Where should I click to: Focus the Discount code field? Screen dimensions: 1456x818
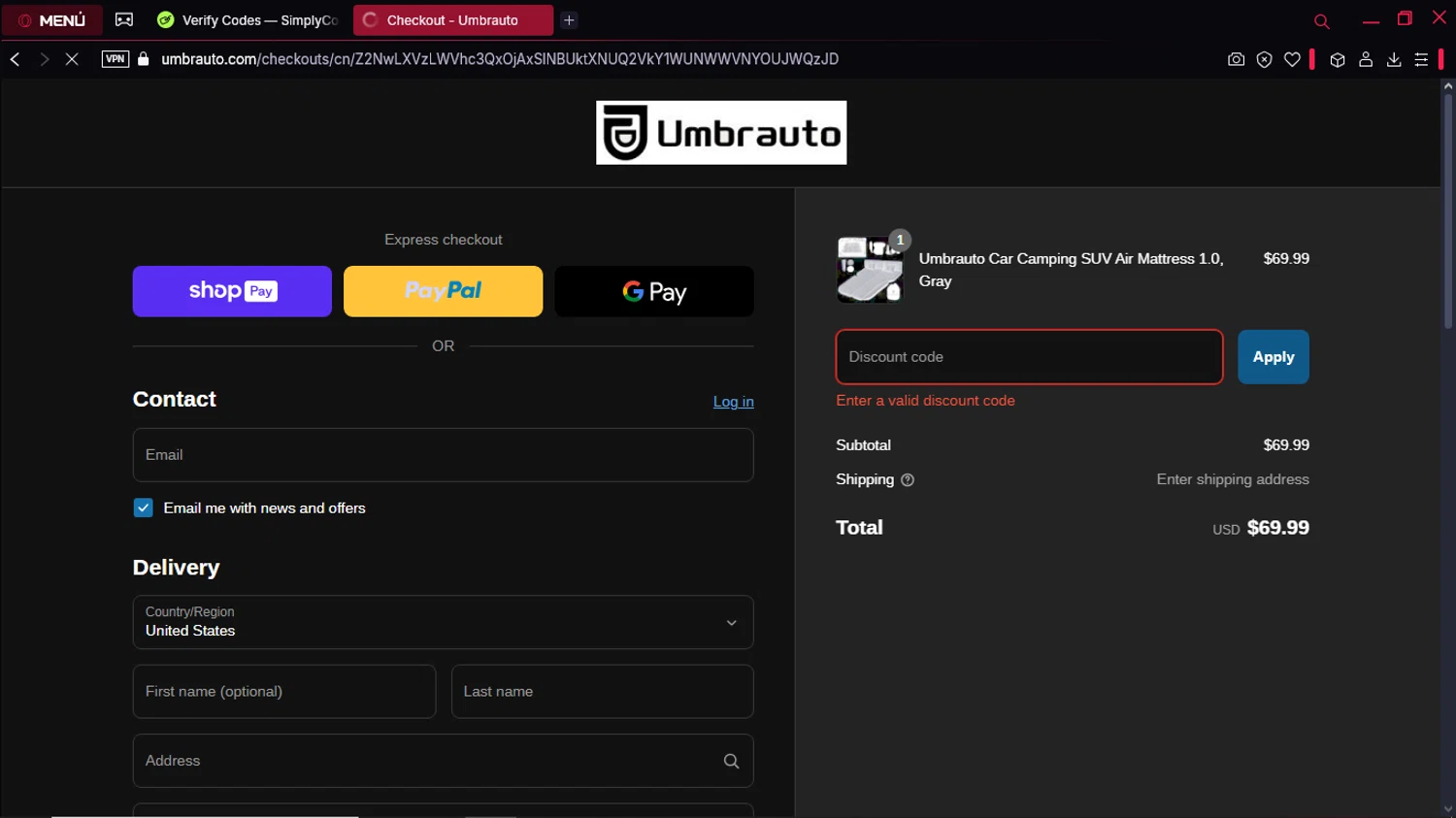[1030, 357]
